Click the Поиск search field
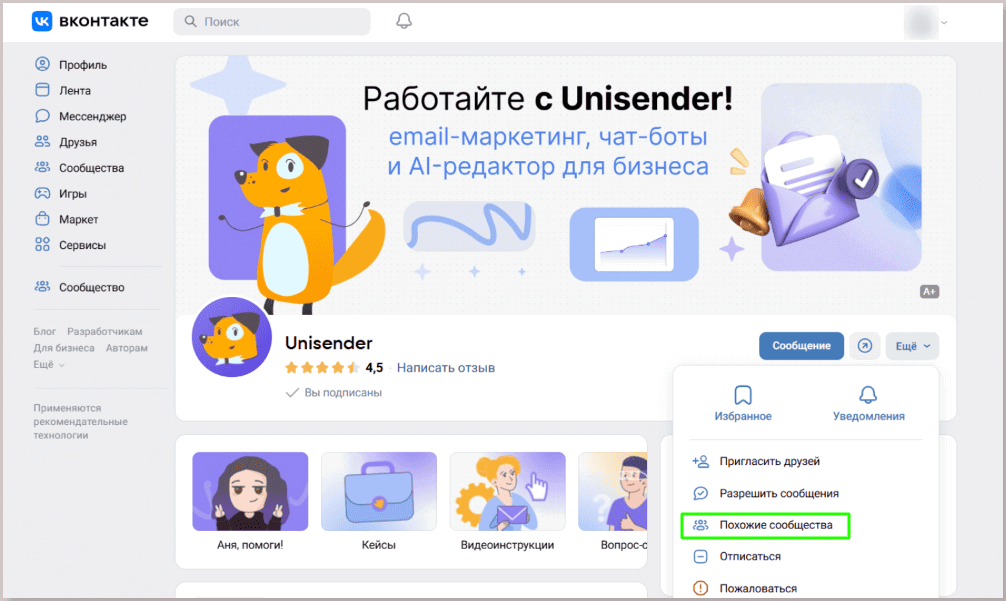 (272, 21)
